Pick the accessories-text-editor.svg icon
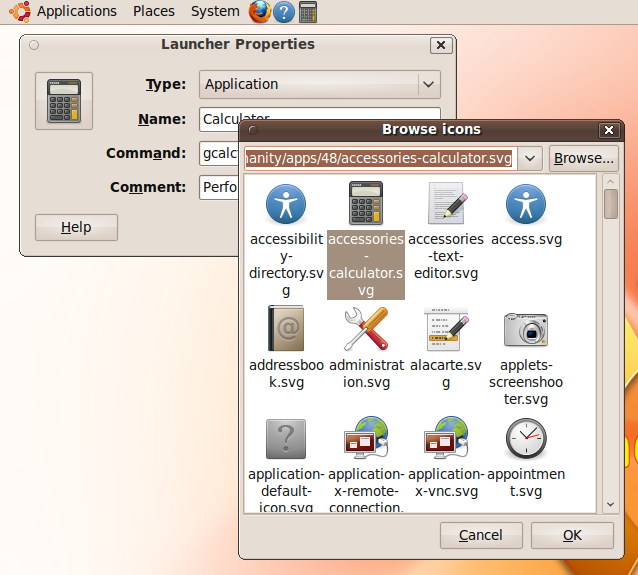The width and height of the screenshot is (638, 575). [446, 203]
